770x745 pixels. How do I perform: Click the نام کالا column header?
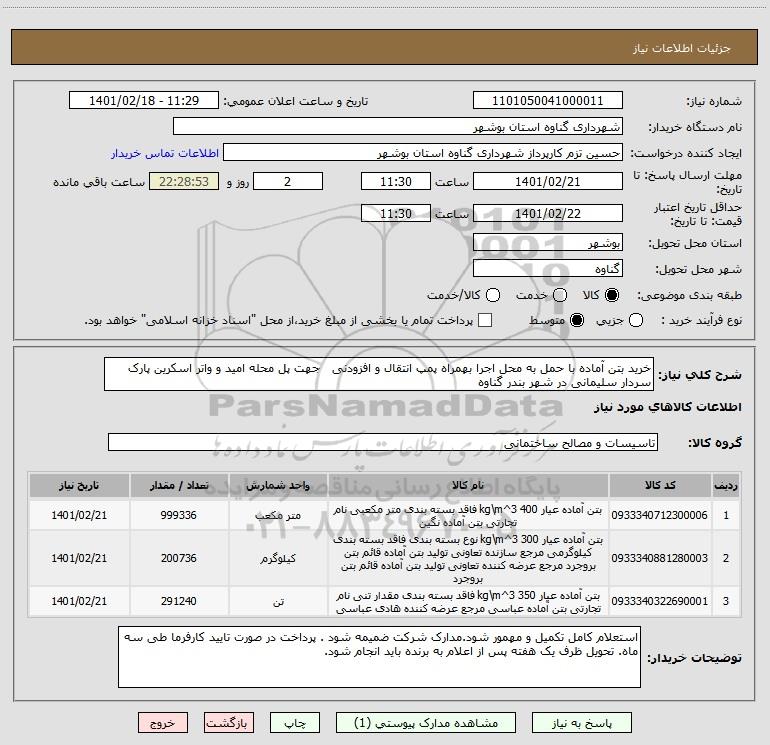click(468, 485)
